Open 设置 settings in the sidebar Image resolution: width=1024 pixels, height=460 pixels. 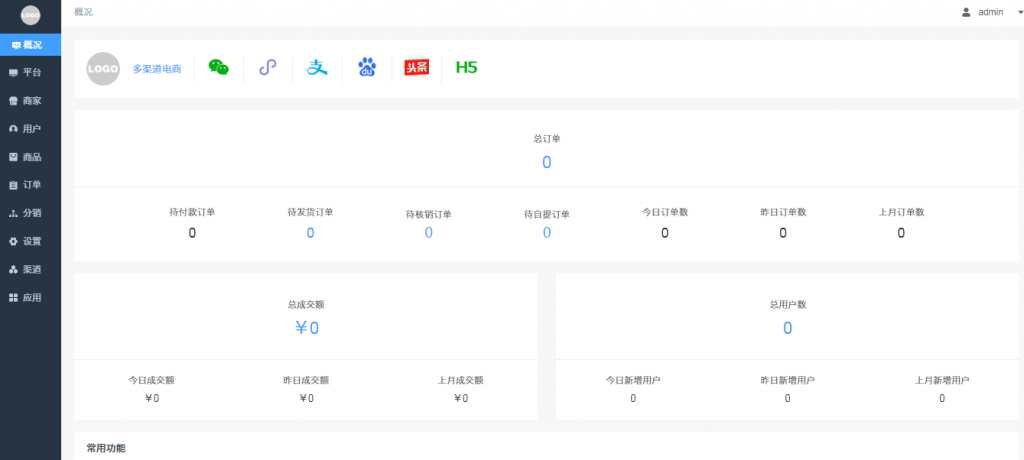tap(31, 241)
